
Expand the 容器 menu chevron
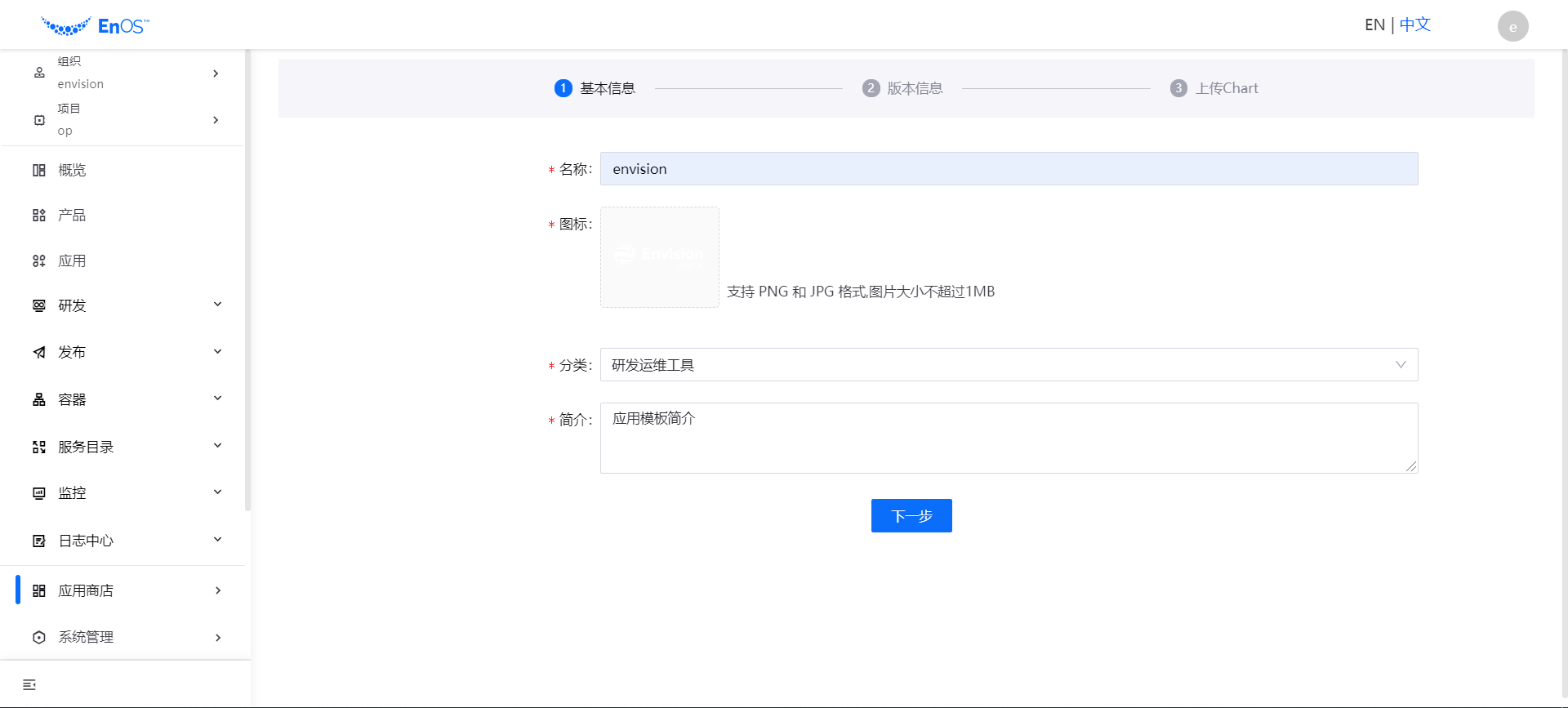point(218,399)
